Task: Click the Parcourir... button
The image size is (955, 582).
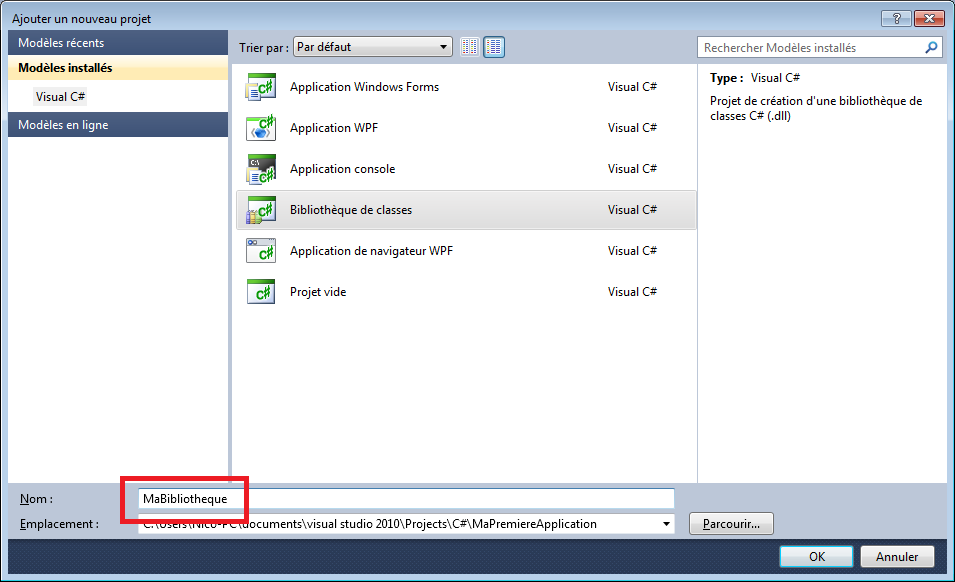Action: [x=731, y=523]
